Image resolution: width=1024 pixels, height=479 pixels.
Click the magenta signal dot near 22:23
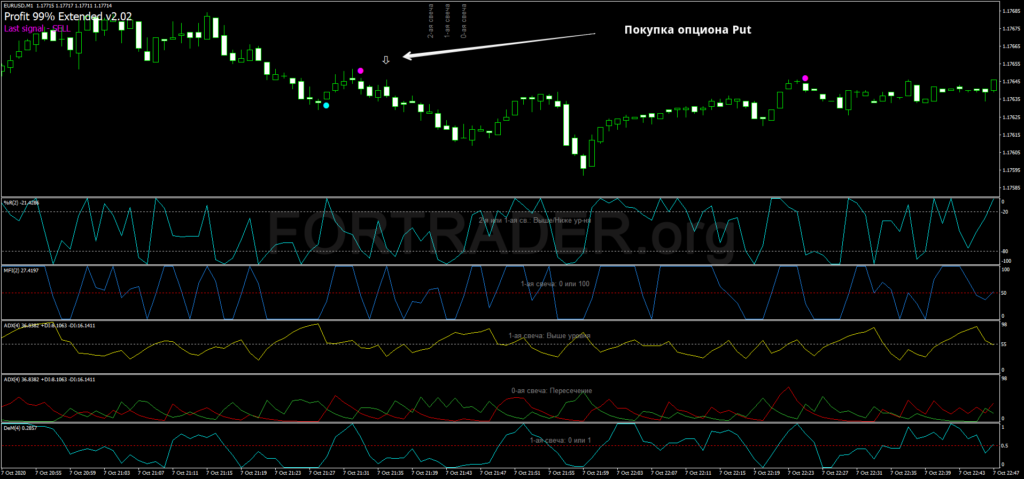pos(805,78)
